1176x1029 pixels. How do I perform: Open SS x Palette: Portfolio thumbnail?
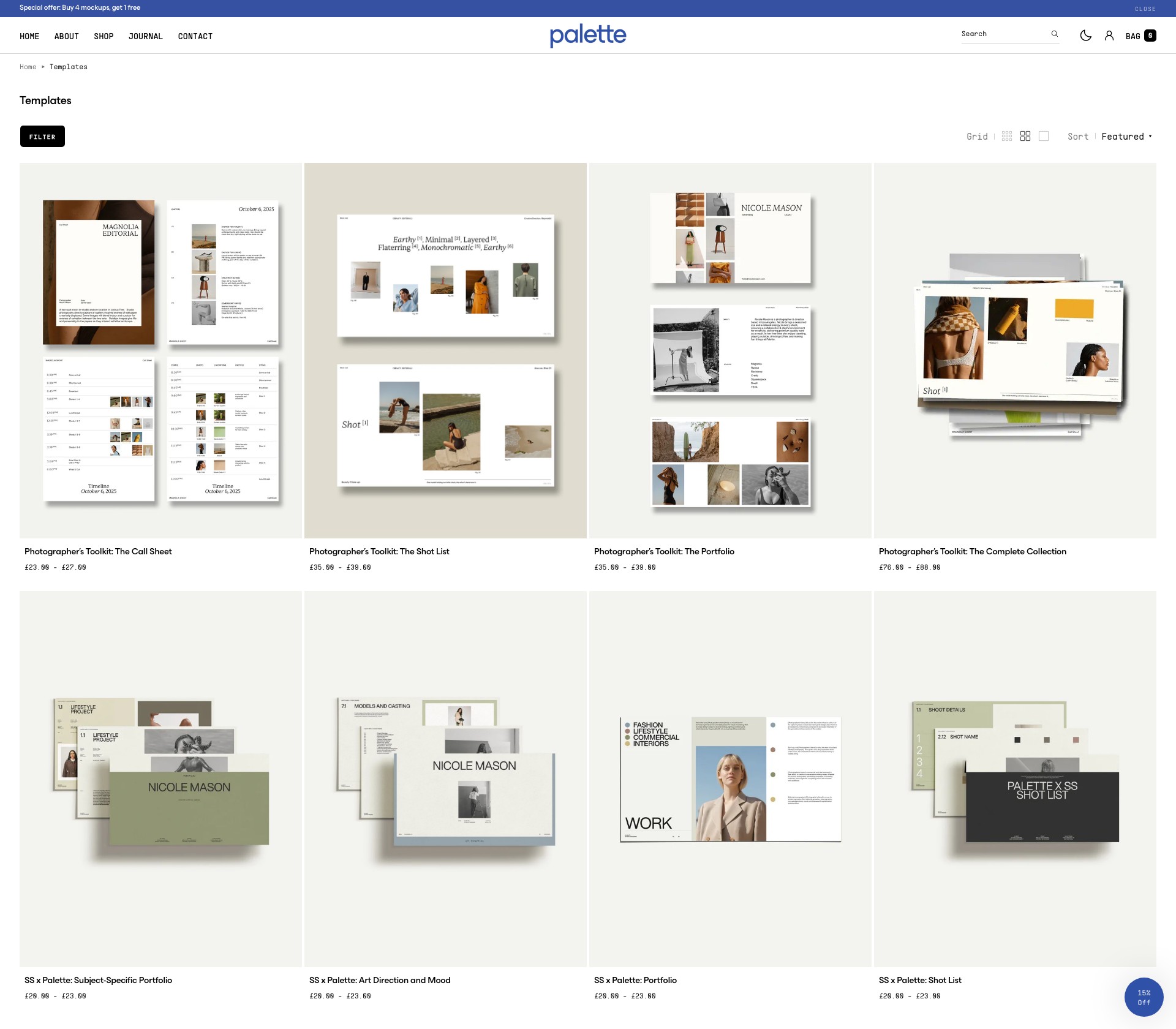point(730,779)
